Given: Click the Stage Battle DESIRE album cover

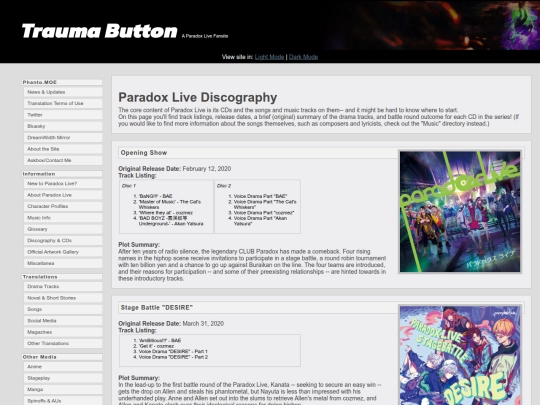Looking at the screenshot, I should coord(460,355).
